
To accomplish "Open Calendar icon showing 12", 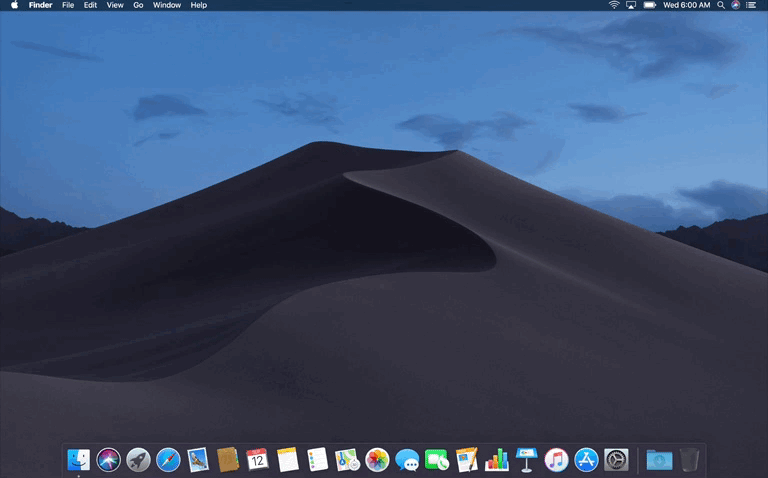I will [x=258, y=460].
